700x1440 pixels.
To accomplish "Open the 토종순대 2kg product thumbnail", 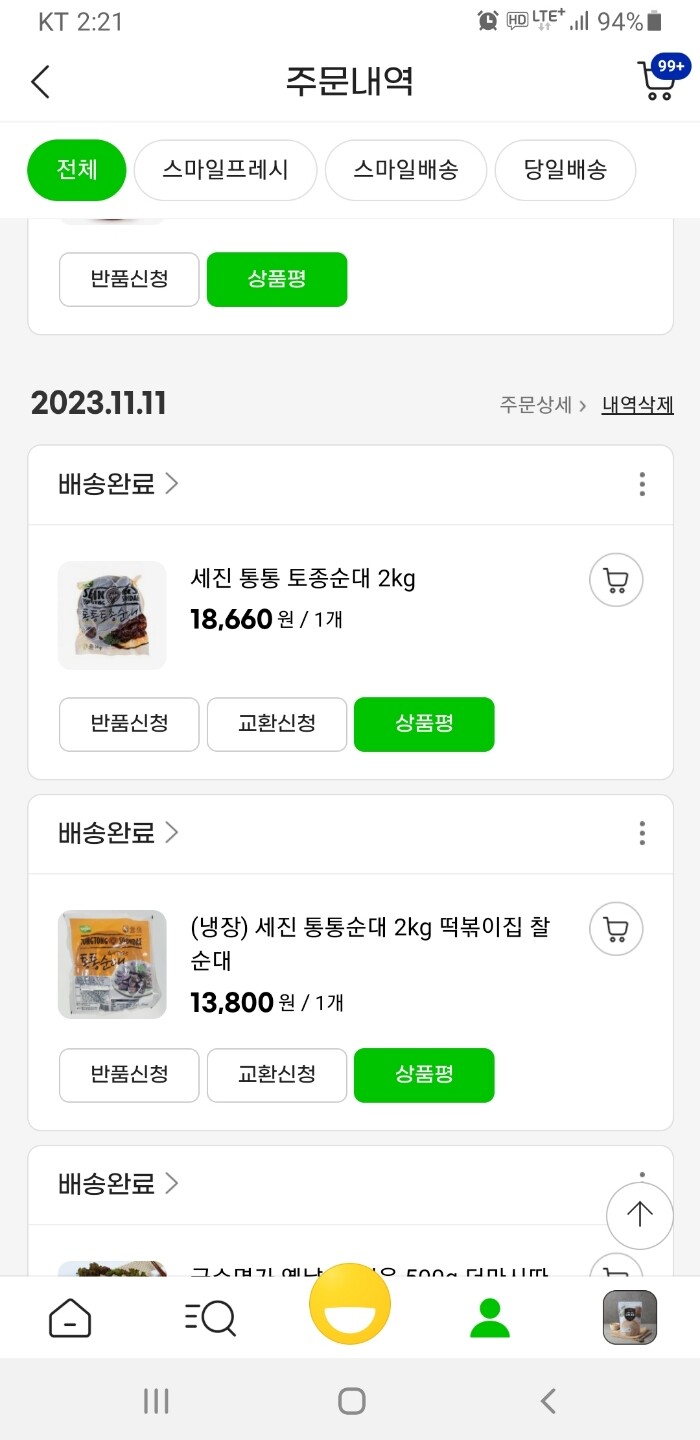I will pyautogui.click(x=111, y=614).
